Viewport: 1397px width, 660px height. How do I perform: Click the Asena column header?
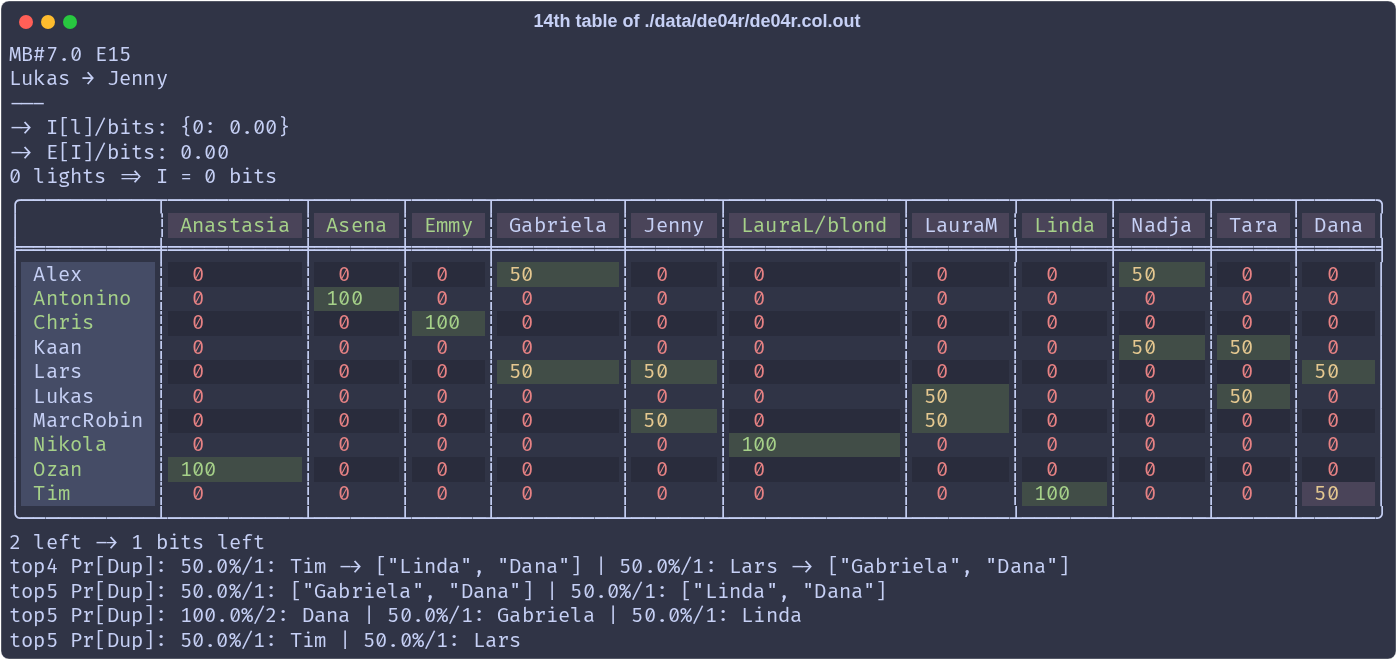(x=356, y=225)
